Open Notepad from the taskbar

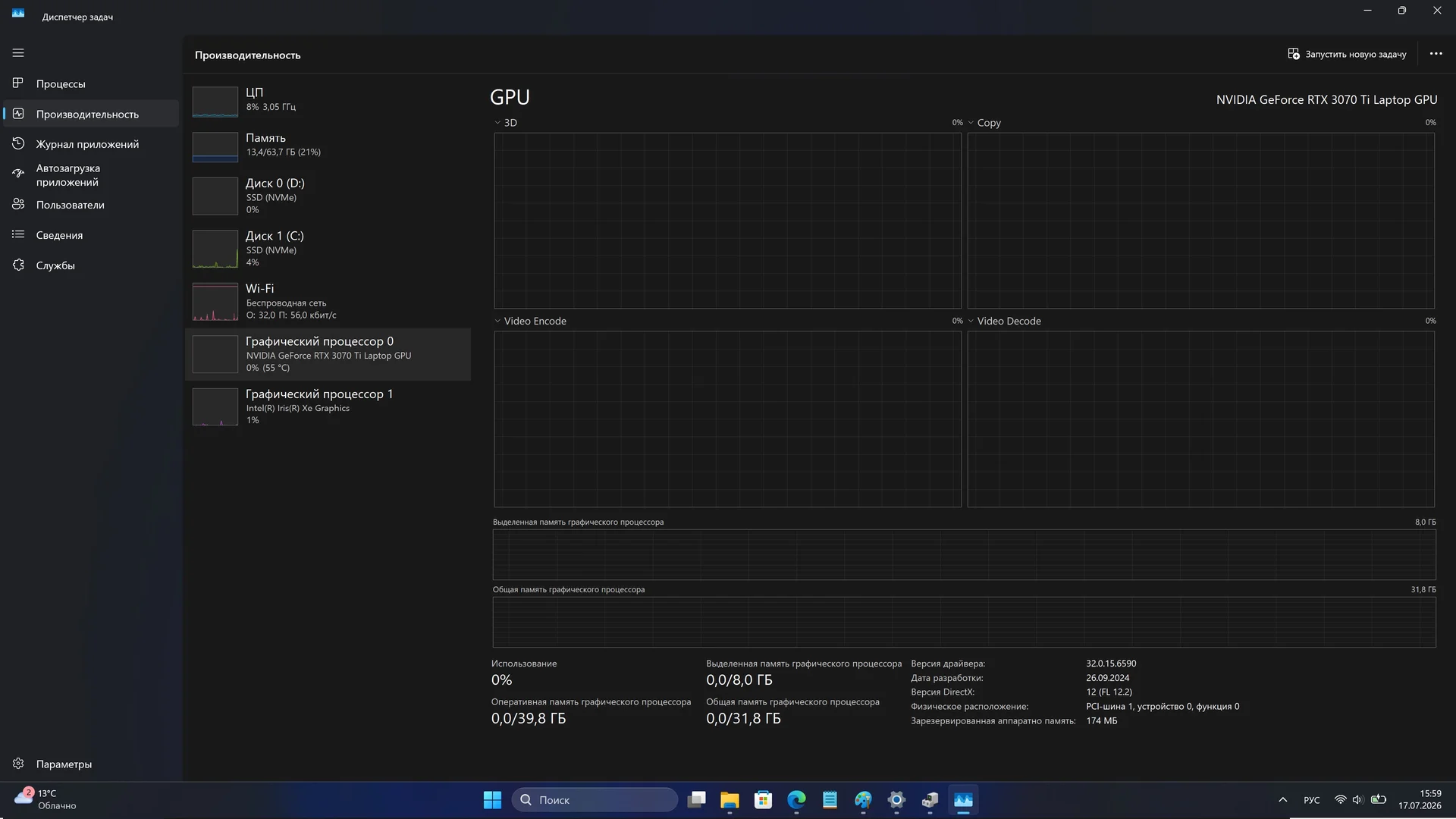pos(830,800)
